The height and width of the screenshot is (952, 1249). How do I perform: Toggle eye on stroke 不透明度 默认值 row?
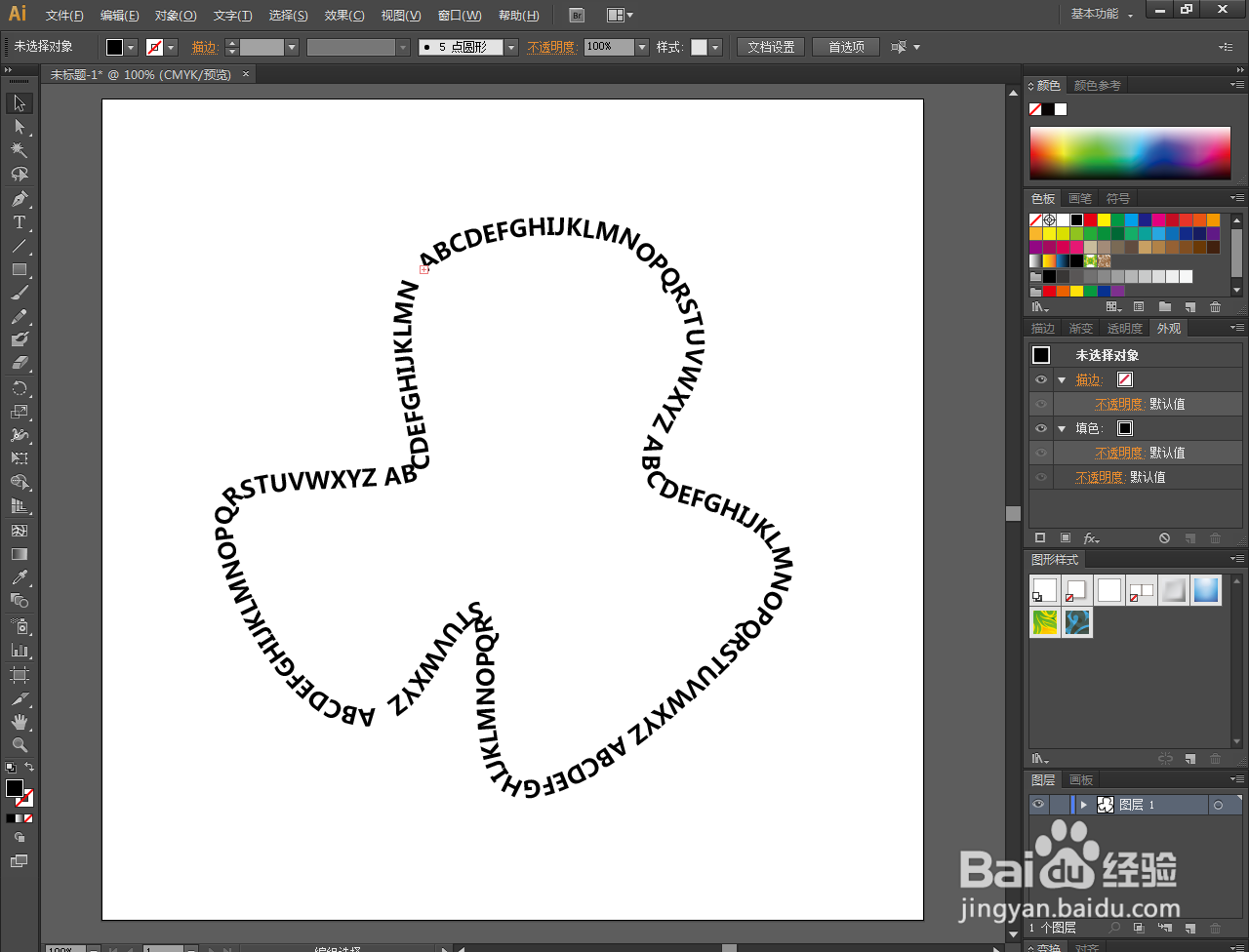click(x=1041, y=404)
